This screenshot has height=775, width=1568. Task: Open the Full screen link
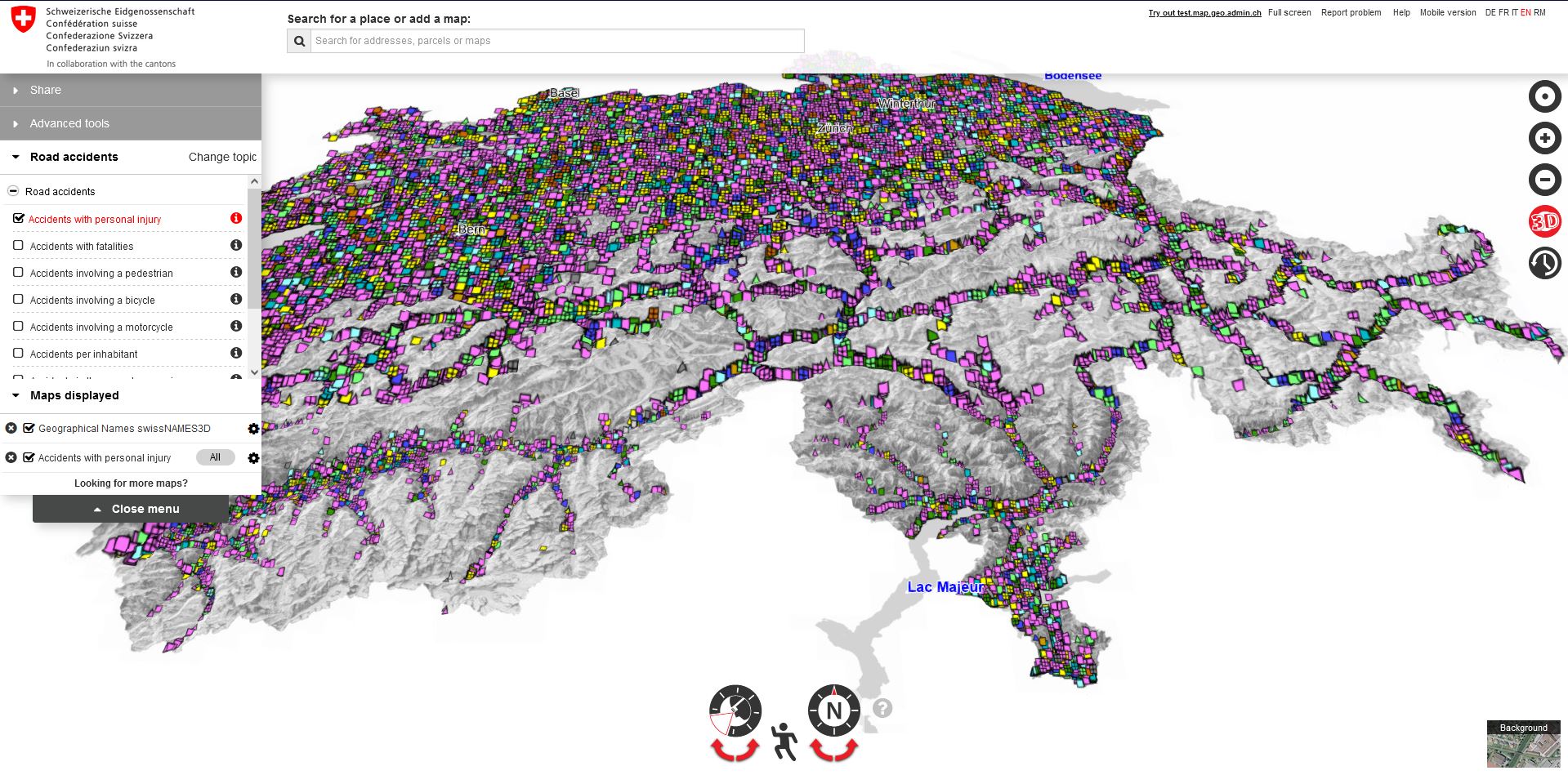1289,12
